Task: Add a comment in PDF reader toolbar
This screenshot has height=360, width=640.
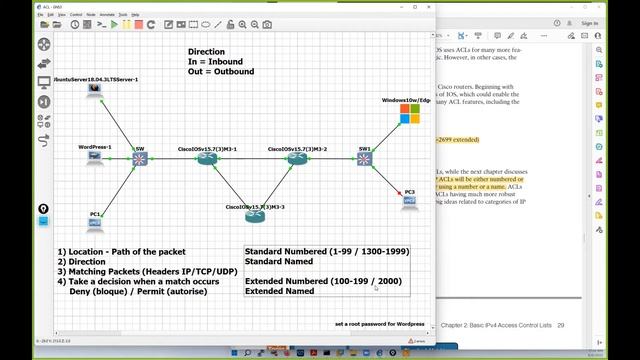Action: click(497, 36)
